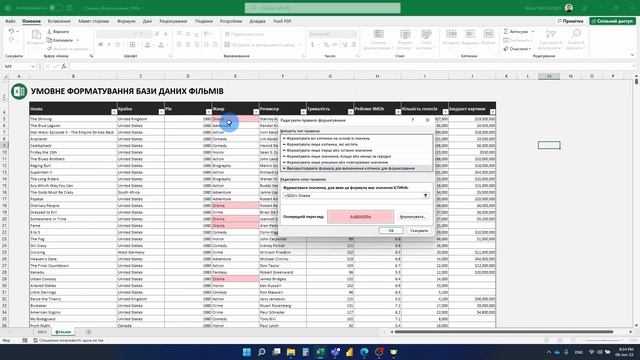640x360 pixels.
Task: Click OK in the formatting rule dialog
Action: coord(391,230)
